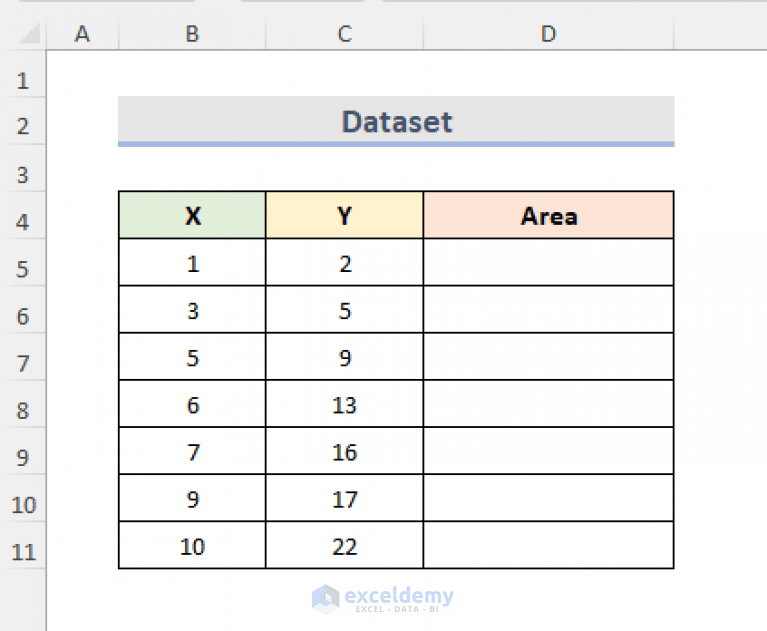Screen dimensions: 767x631
Task: Select empty Area cell in row 10
Action: 548,498
